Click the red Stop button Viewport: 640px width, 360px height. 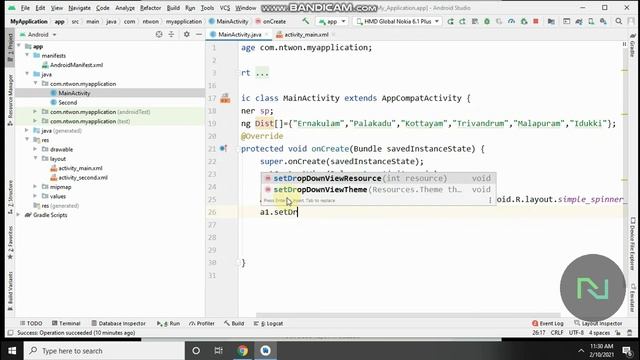coord(536,21)
